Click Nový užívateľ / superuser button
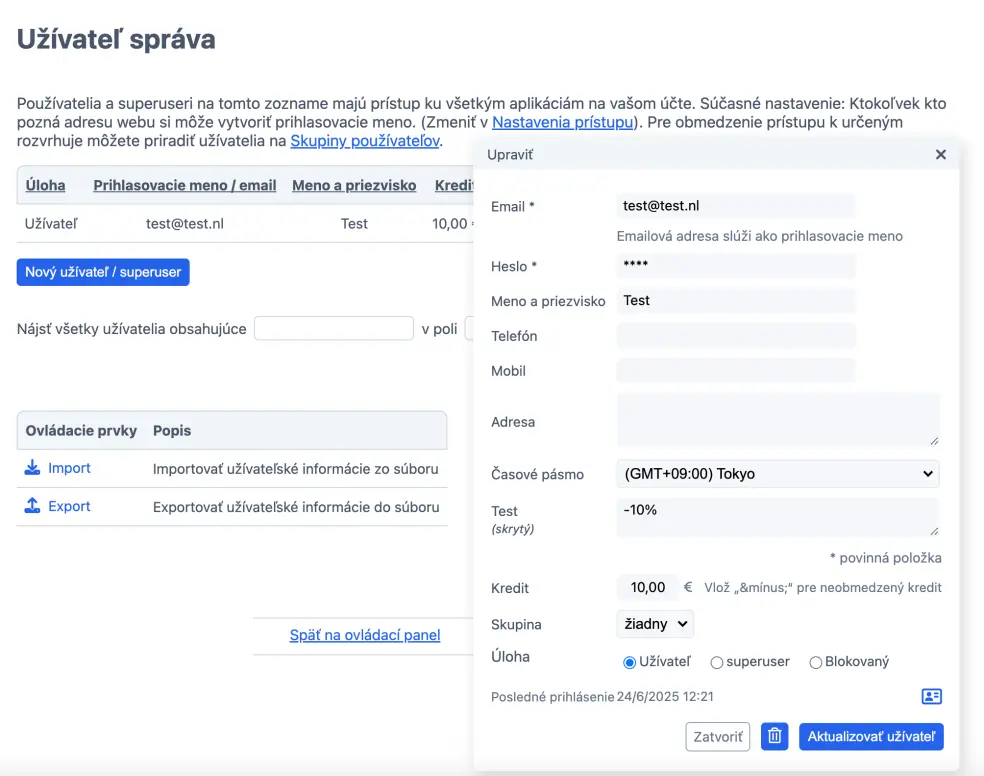The width and height of the screenshot is (984, 776). tap(103, 272)
